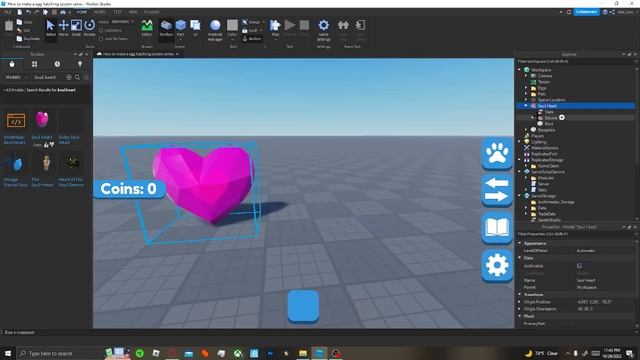Open the FILE menu
Viewport: 640px width, 360px height.
click(x=8, y=12)
